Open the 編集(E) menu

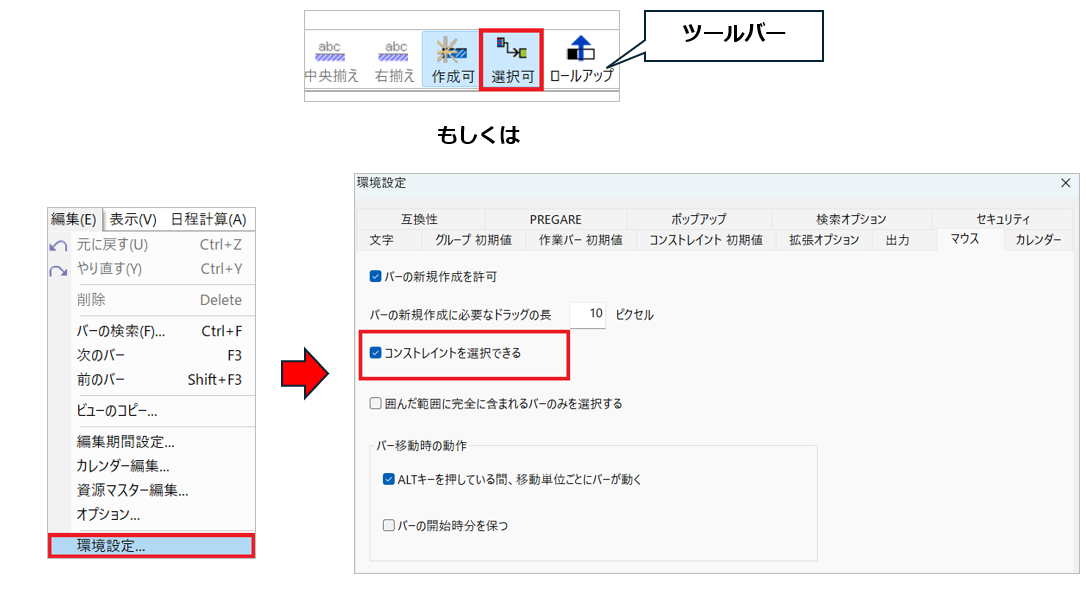click(x=74, y=220)
